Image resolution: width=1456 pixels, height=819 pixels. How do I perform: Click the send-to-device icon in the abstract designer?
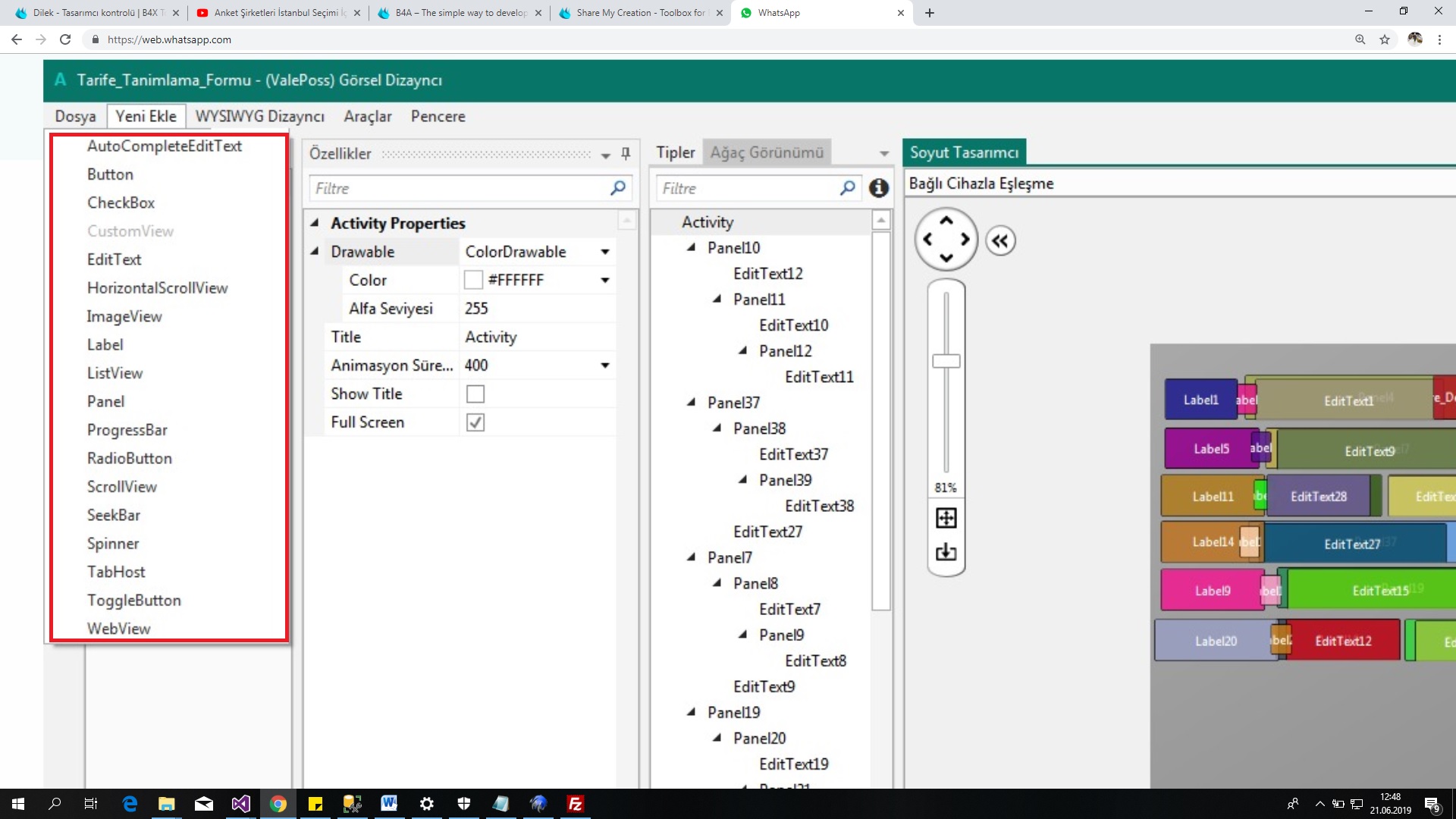point(946,552)
